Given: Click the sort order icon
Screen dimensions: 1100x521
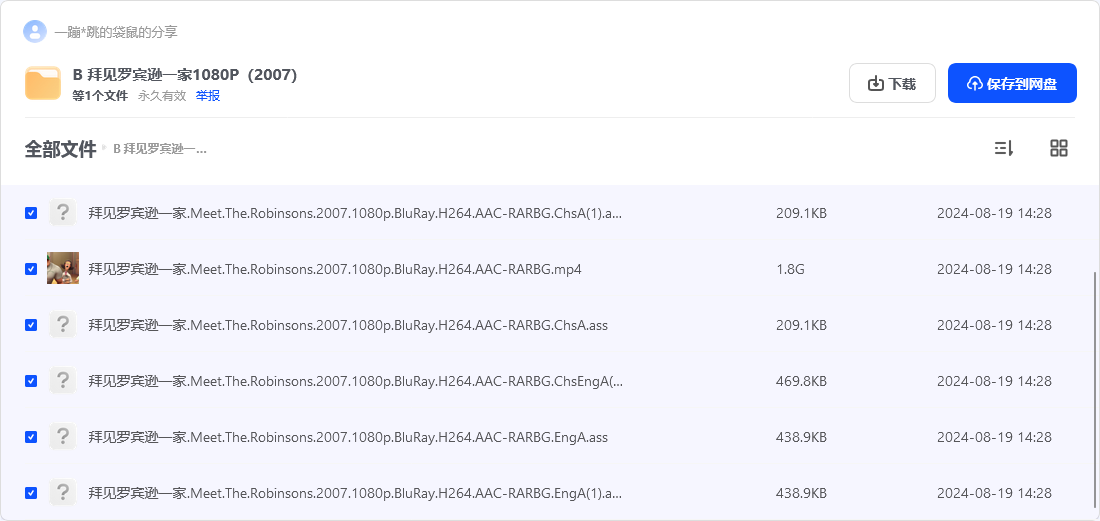Looking at the screenshot, I should click(x=1004, y=148).
